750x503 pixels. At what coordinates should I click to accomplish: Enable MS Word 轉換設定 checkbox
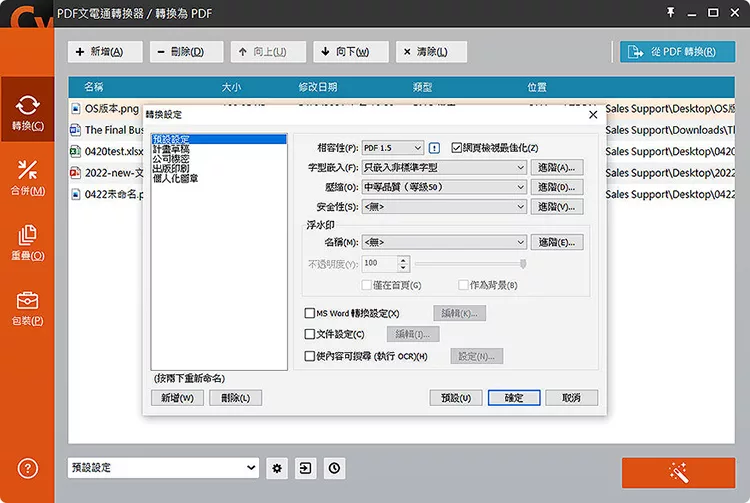click(x=309, y=313)
